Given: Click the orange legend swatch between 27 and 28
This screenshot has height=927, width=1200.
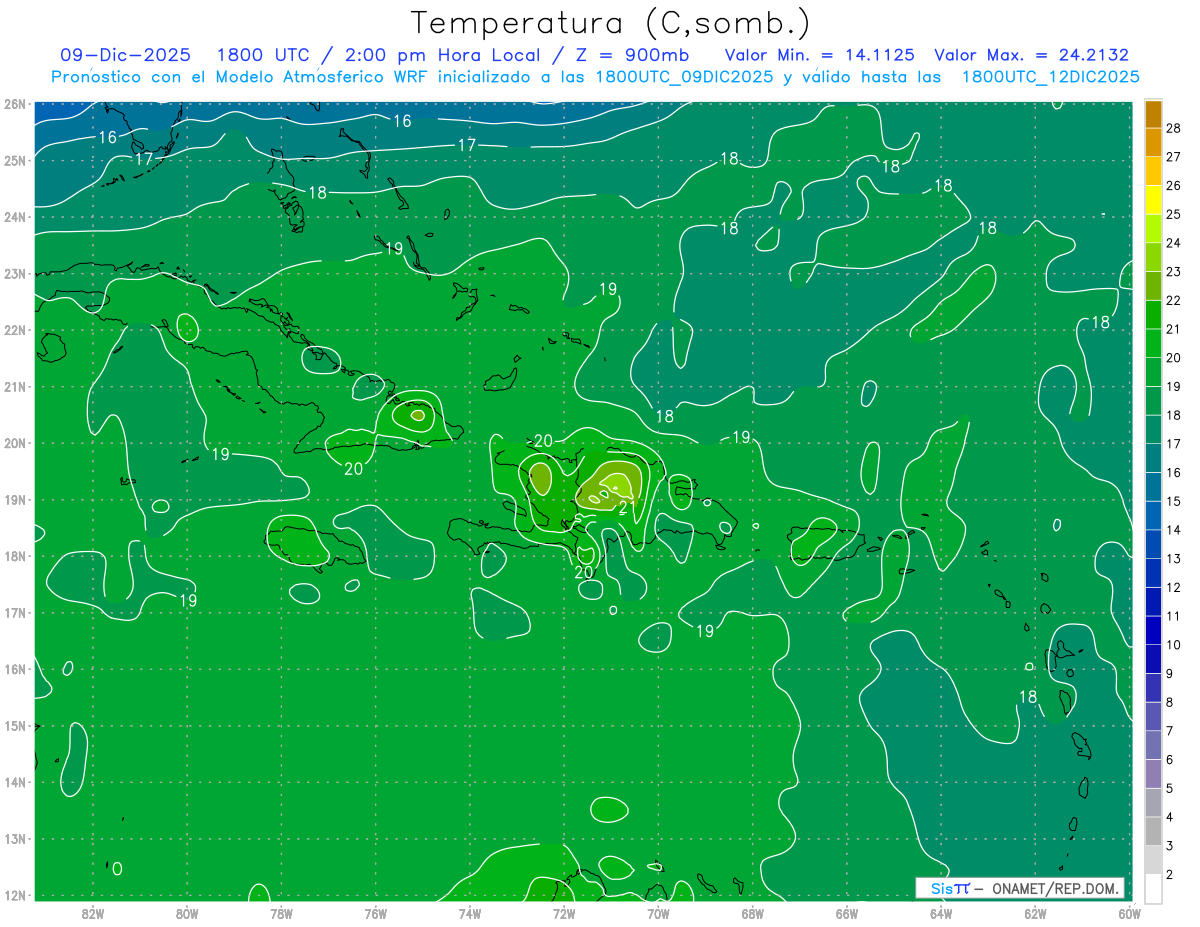Looking at the screenshot, I should pyautogui.click(x=1153, y=142).
